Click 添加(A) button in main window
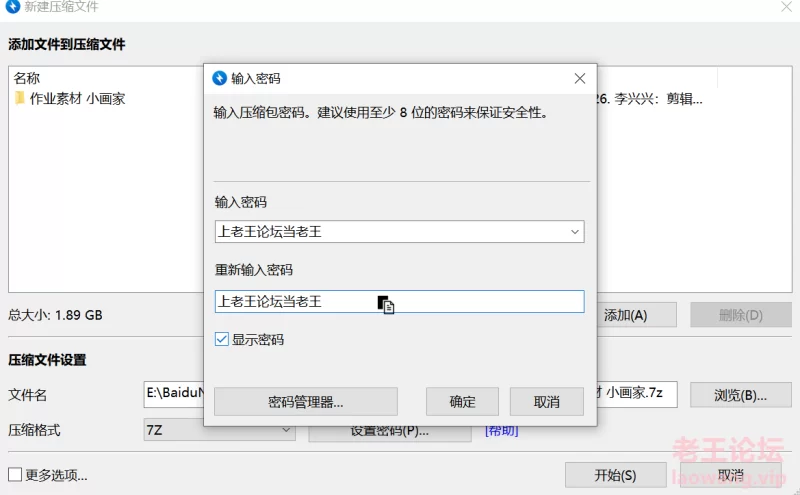 [636, 315]
